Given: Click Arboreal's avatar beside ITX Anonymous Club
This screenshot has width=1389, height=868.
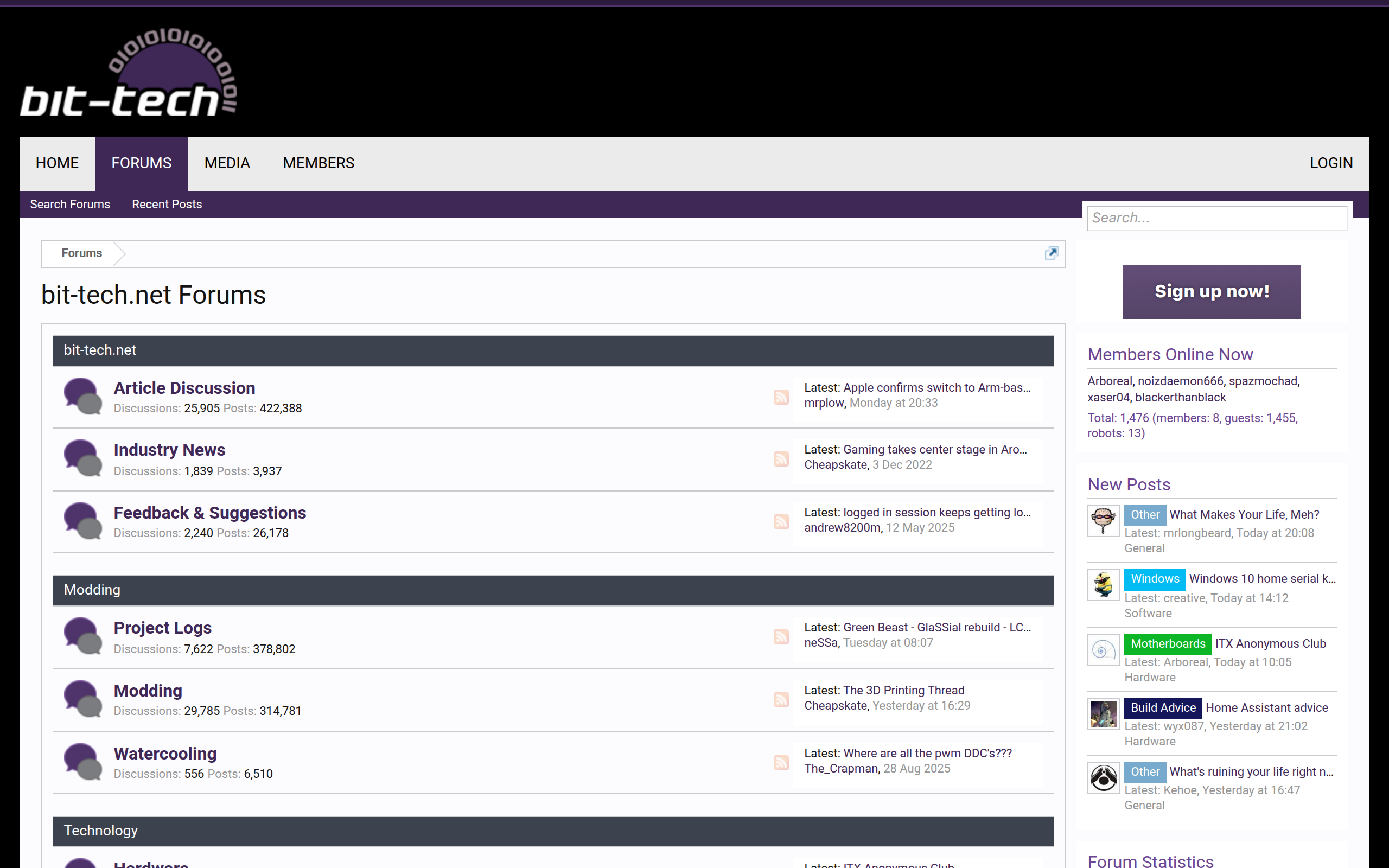Looking at the screenshot, I should 1103,650.
